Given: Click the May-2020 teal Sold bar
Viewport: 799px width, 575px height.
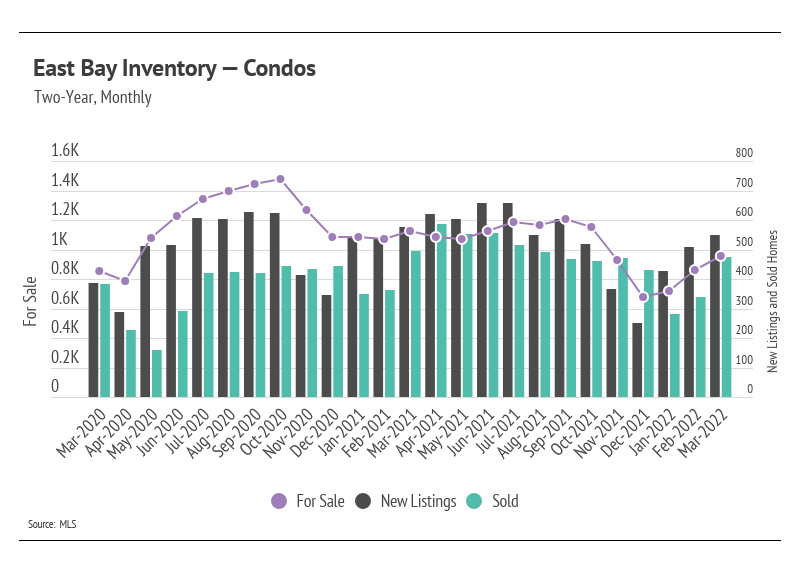Looking at the screenshot, I should [x=157, y=374].
